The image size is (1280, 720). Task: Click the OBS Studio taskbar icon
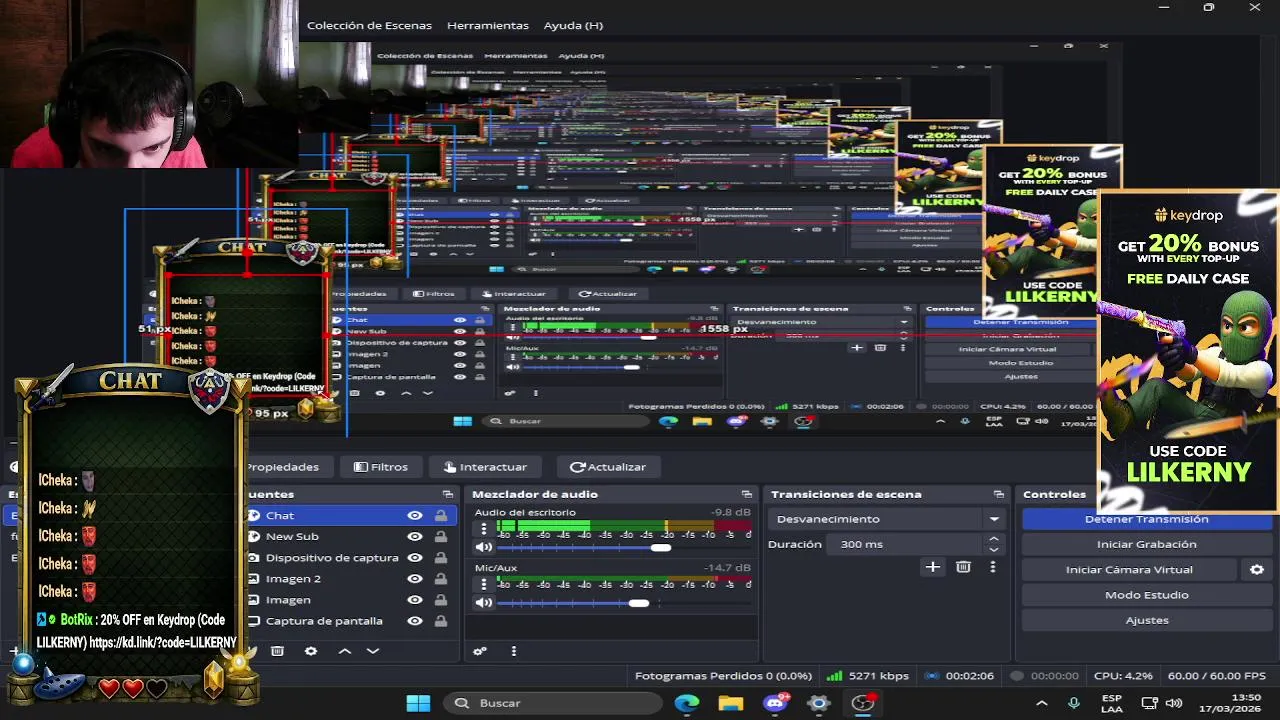coord(863,703)
